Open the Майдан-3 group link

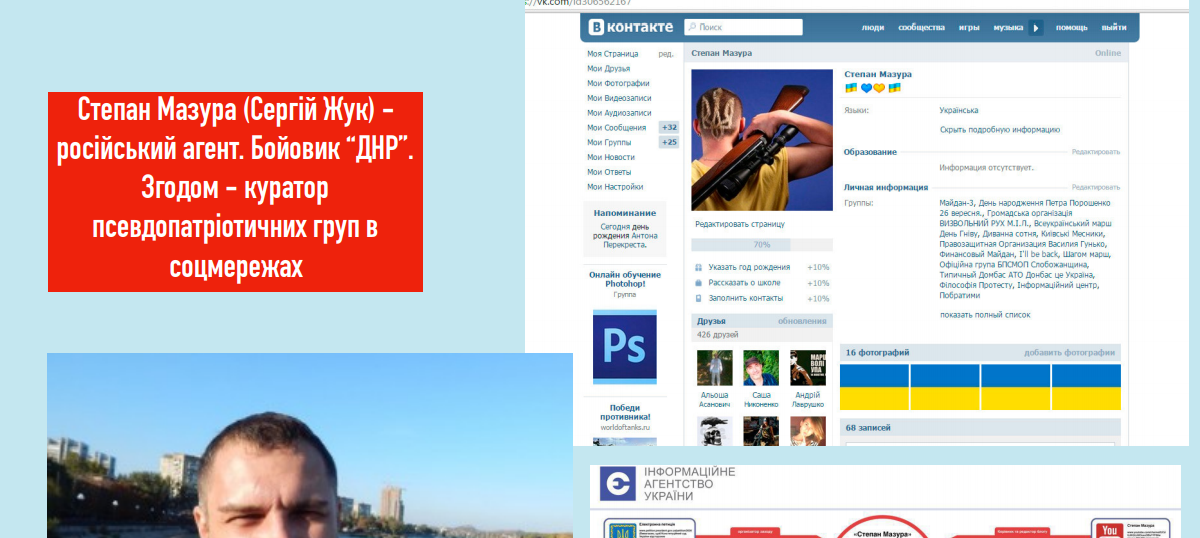coord(957,203)
